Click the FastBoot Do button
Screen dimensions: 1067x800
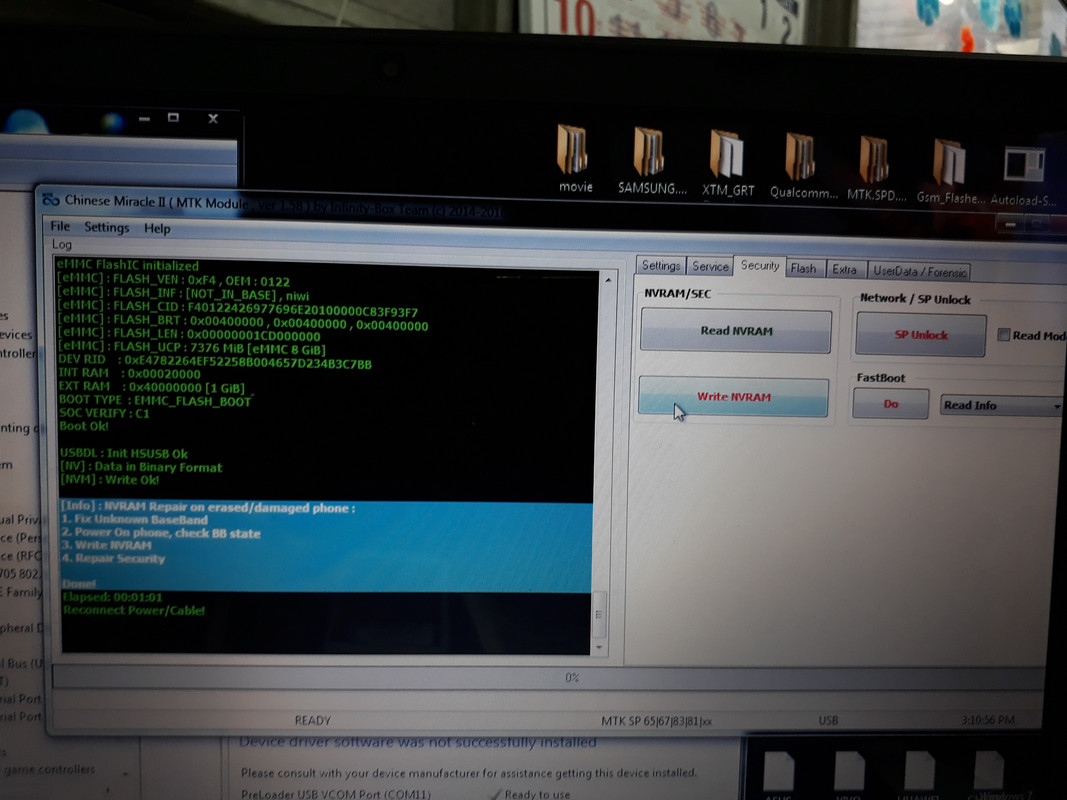[891, 404]
